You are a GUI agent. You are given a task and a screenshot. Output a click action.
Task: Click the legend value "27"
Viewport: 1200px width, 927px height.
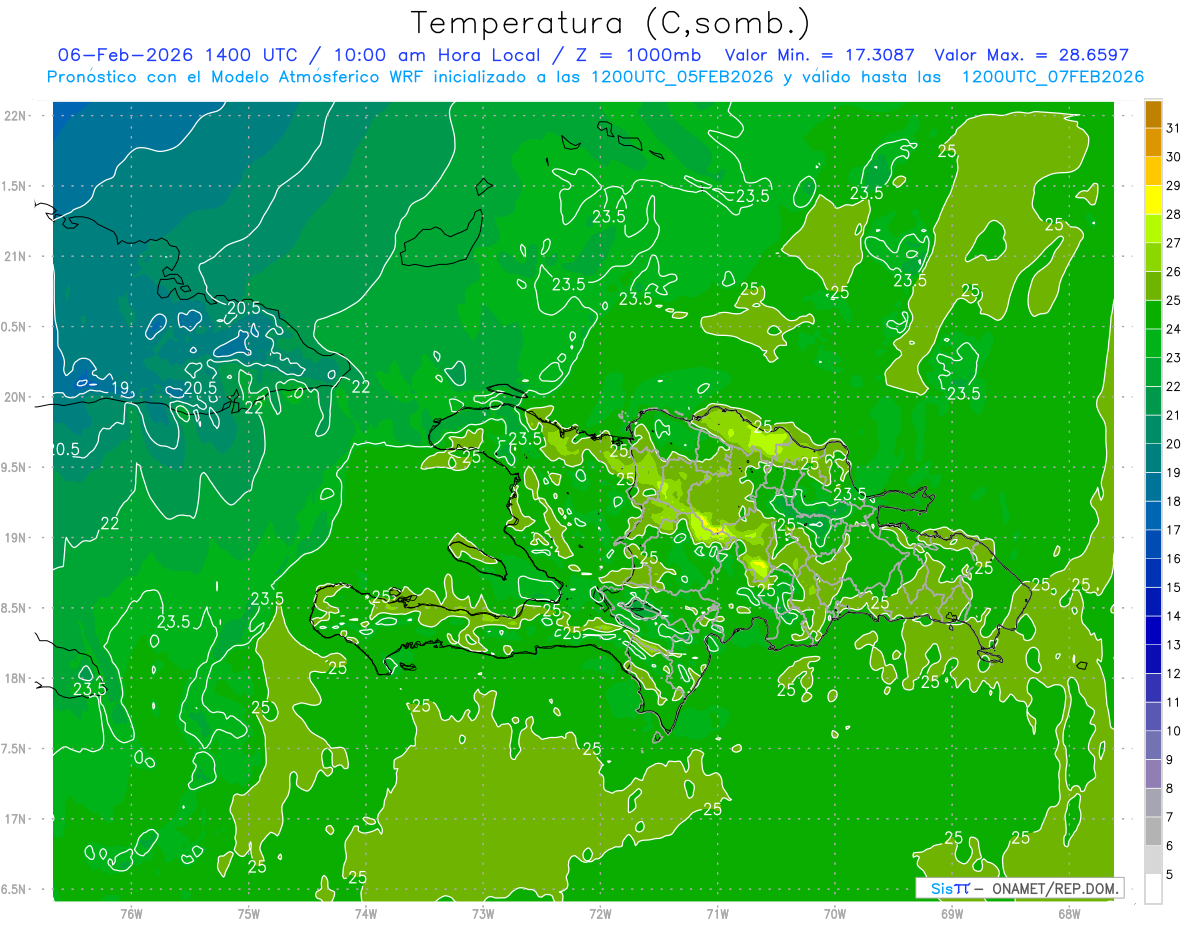(x=1174, y=243)
